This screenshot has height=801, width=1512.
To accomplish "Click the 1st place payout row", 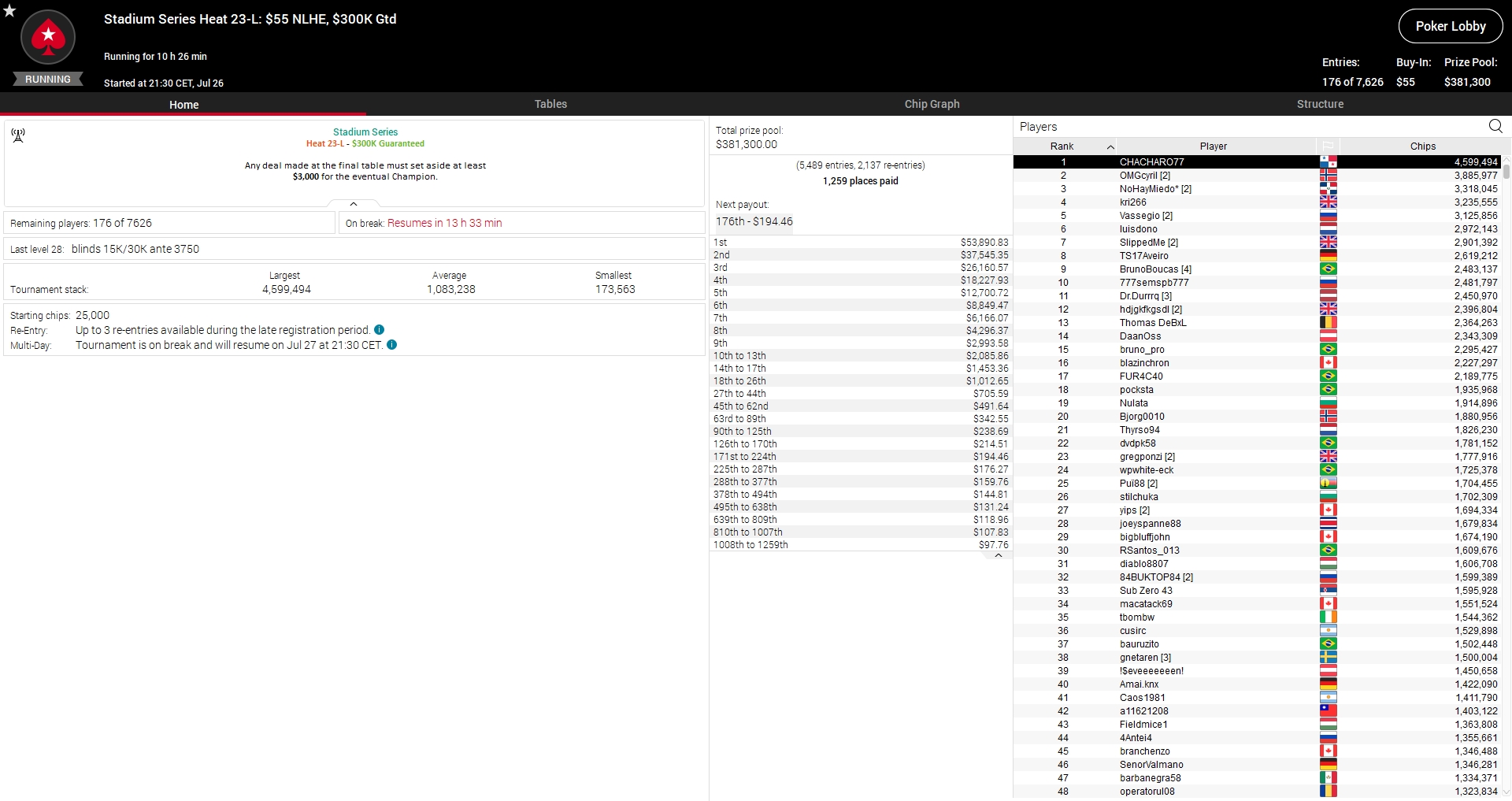I will click(861, 243).
